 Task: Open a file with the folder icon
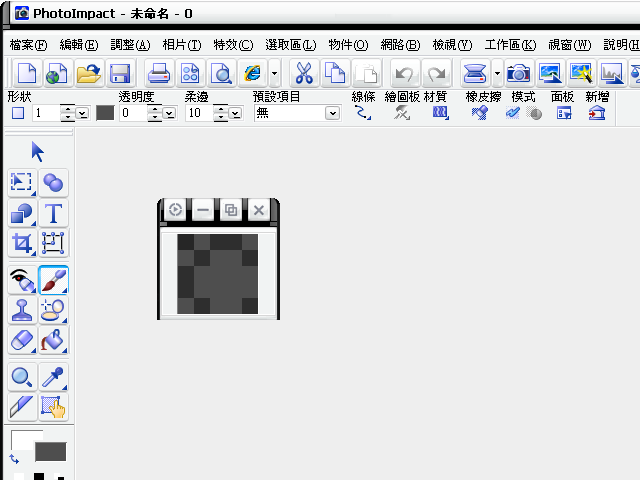click(x=89, y=73)
